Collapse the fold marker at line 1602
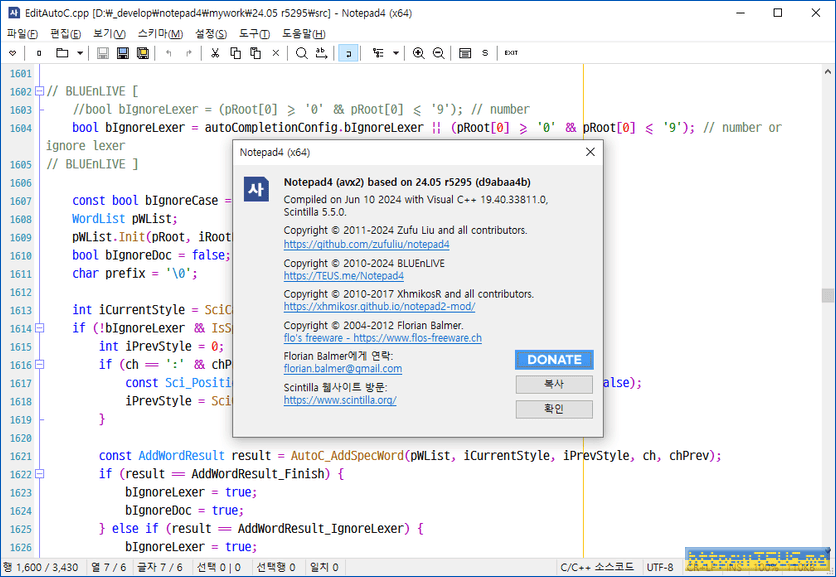Viewport: 836px width, 577px height. (39, 91)
